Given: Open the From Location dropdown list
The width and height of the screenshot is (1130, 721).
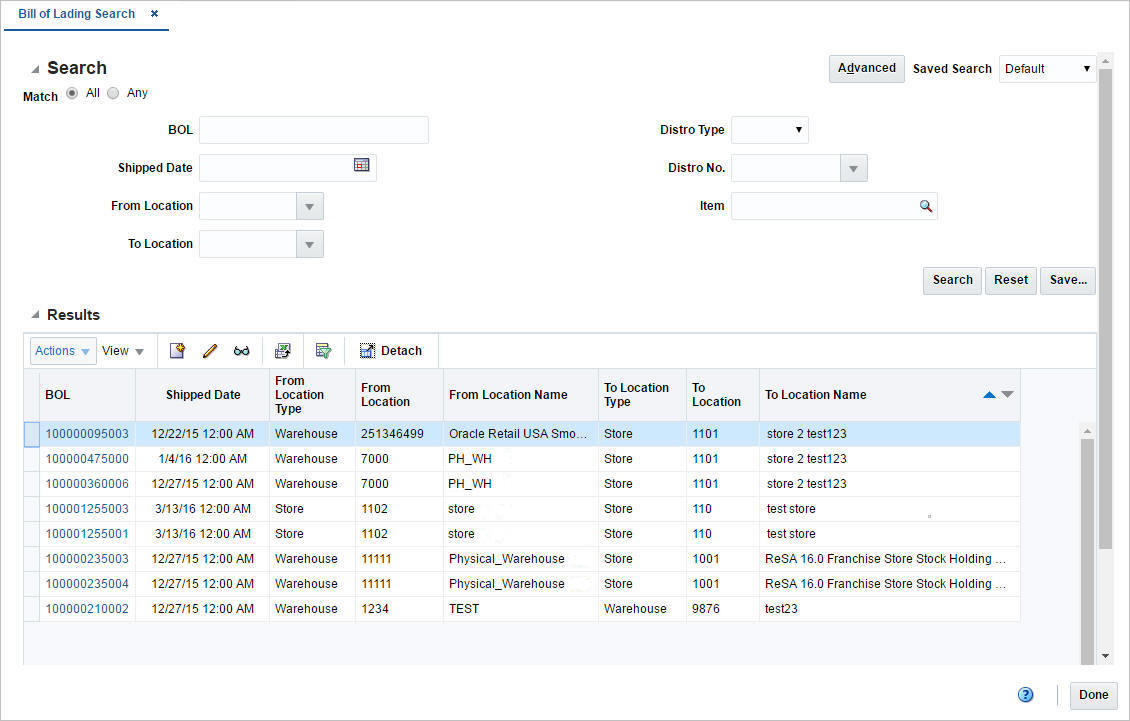Looking at the screenshot, I should (x=310, y=206).
